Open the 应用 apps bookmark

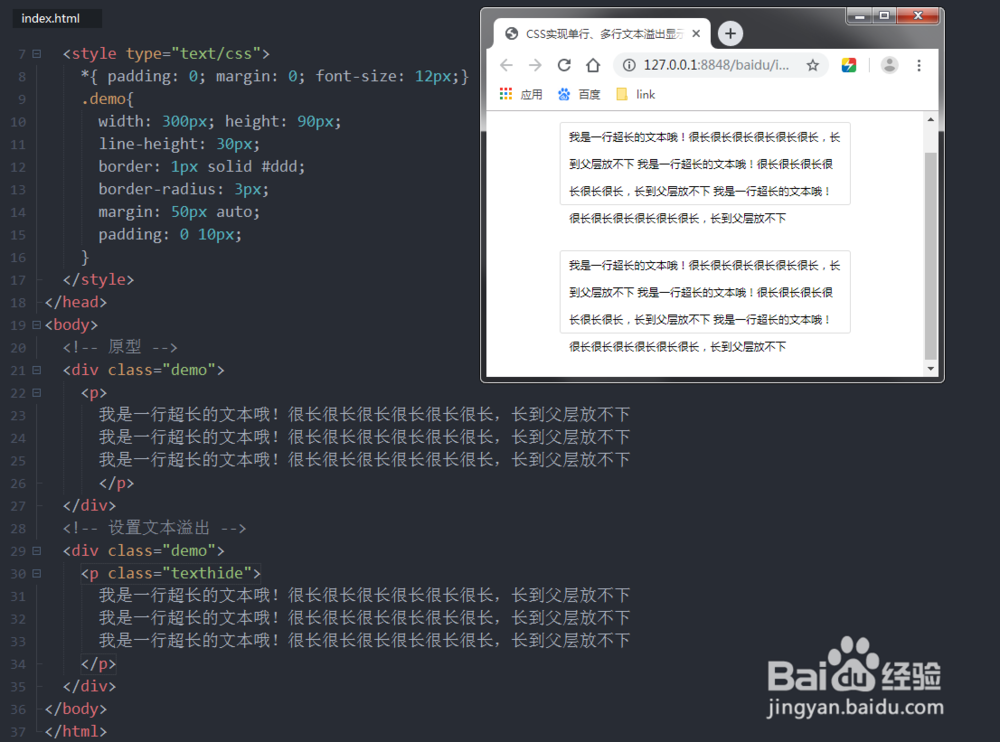[x=520, y=94]
